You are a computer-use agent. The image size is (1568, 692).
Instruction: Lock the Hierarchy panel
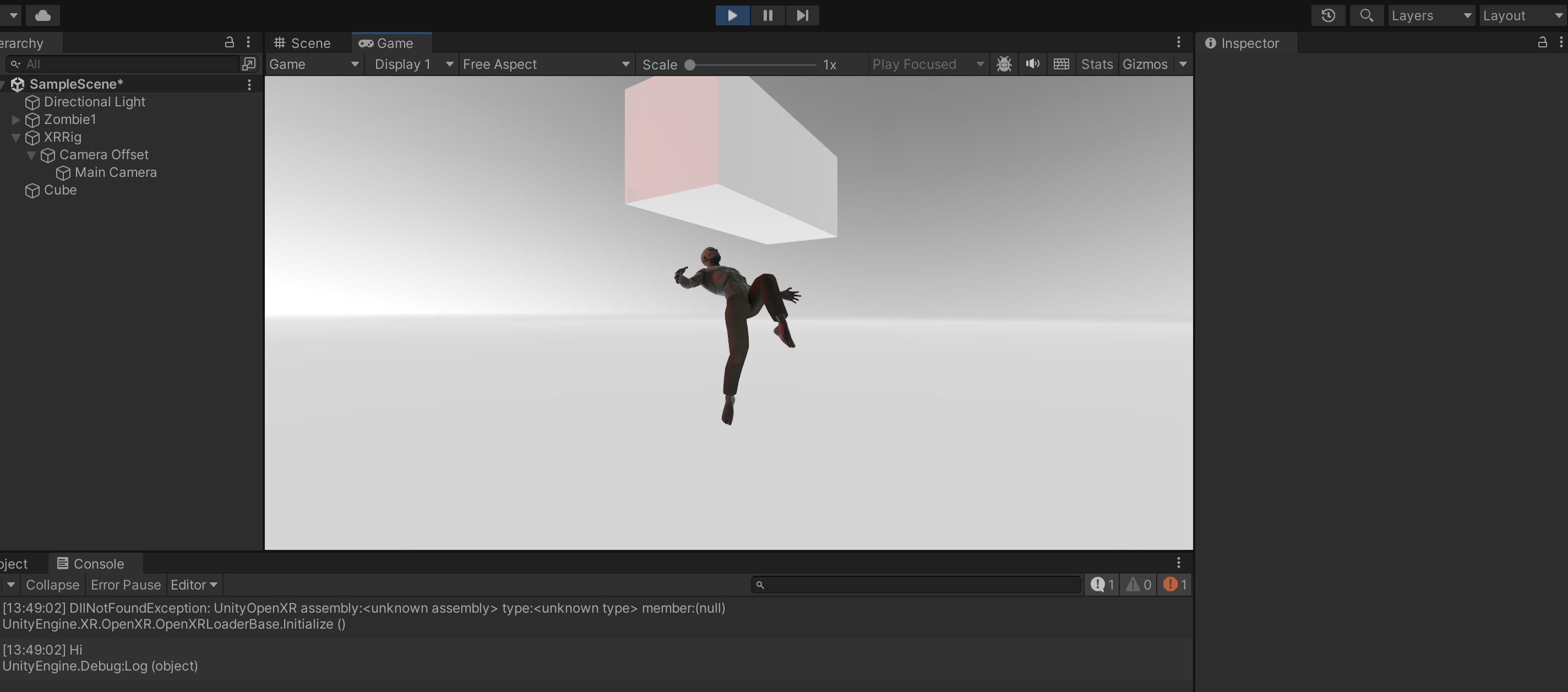point(230,42)
